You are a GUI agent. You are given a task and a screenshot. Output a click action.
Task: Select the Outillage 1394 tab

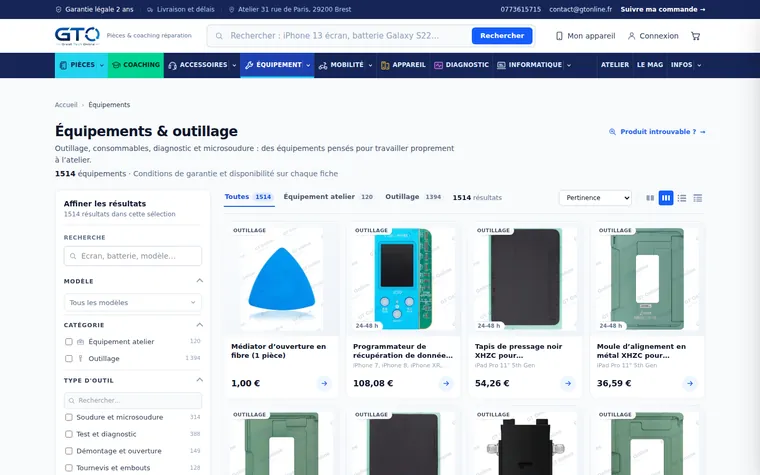pyautogui.click(x=413, y=197)
